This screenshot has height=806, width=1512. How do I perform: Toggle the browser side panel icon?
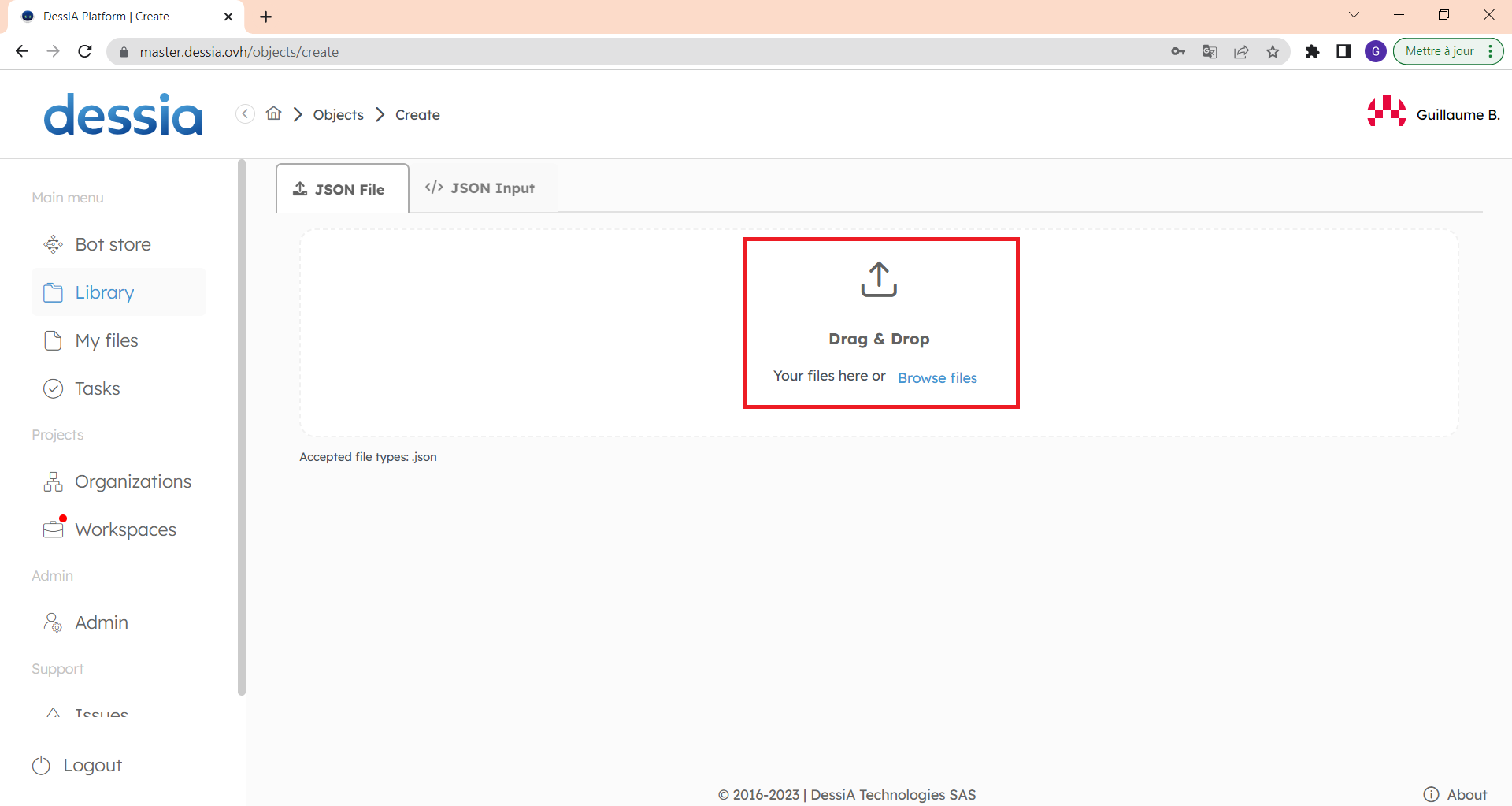click(x=1343, y=51)
